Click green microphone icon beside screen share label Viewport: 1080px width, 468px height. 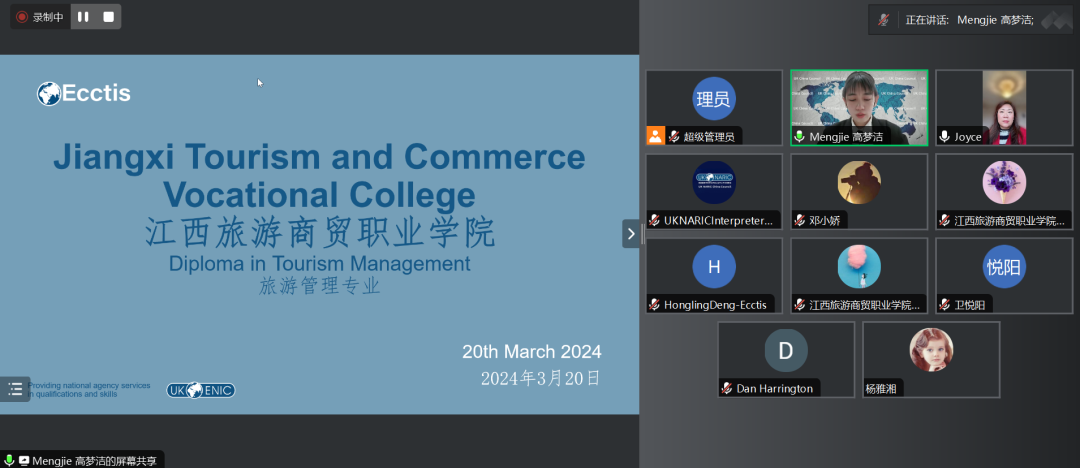[9, 460]
